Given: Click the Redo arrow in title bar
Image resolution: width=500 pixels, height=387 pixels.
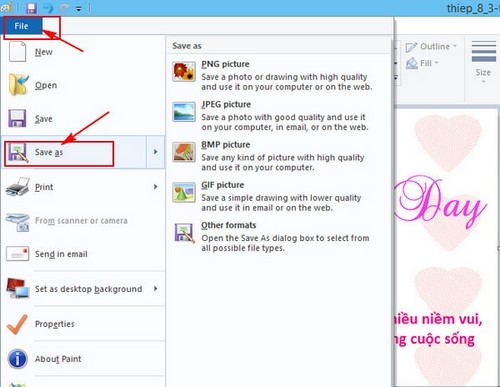Looking at the screenshot, I should pyautogui.click(x=65, y=8).
